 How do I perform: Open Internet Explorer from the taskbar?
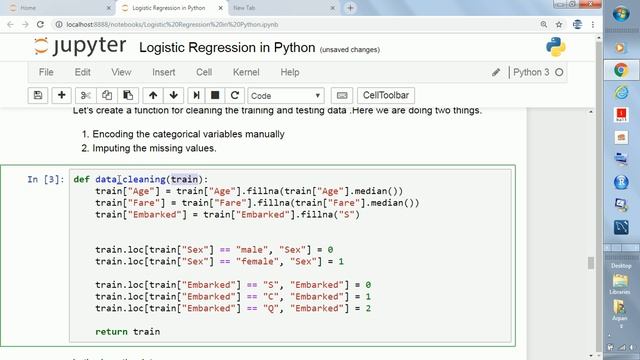pyautogui.click(x=621, y=93)
